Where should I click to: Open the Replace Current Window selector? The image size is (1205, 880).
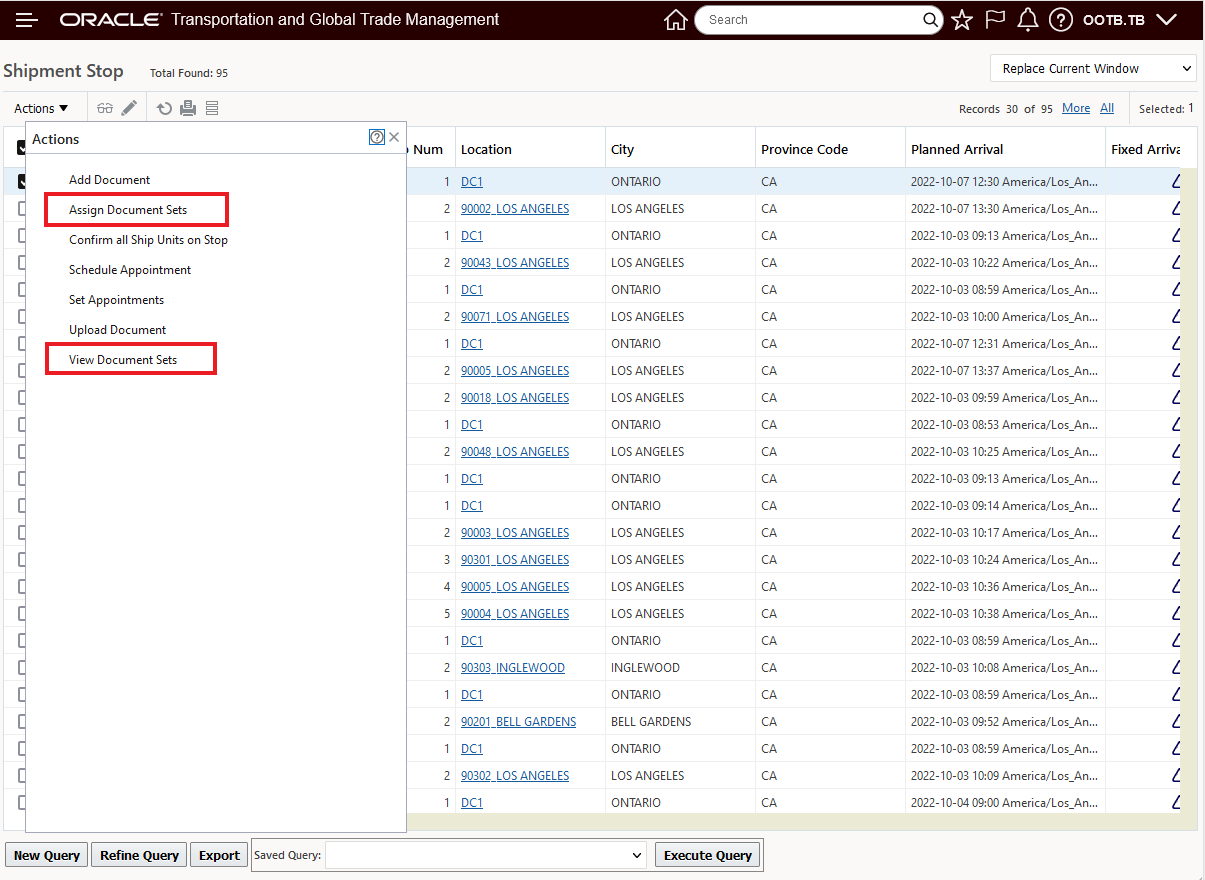1092,68
